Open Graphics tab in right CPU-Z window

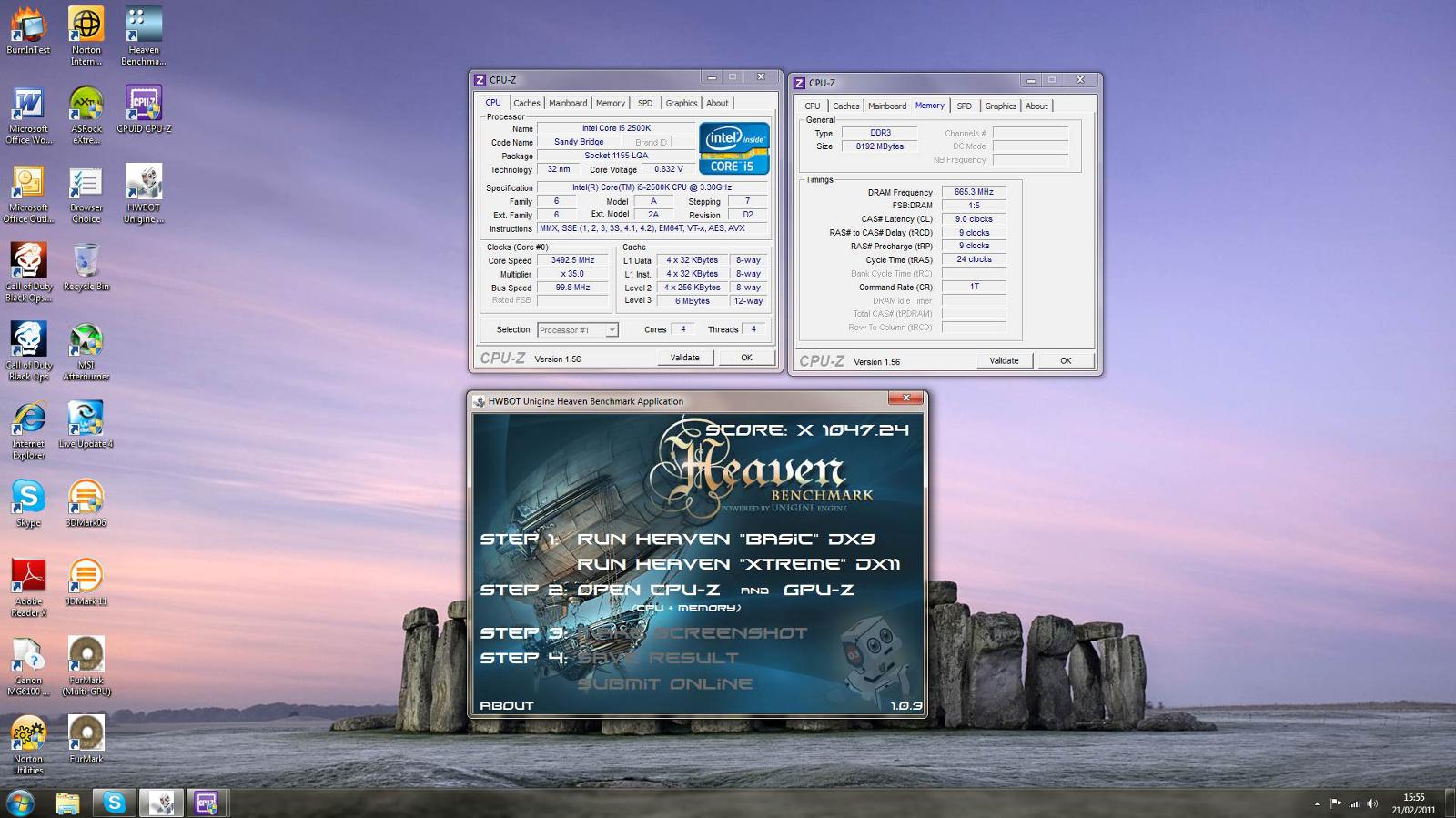[x=1001, y=106]
